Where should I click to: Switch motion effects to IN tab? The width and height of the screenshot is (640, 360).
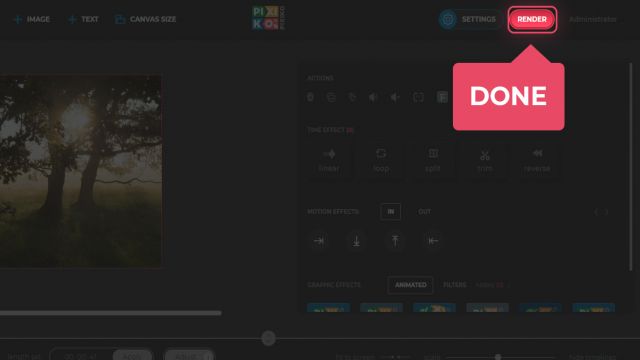(x=391, y=211)
